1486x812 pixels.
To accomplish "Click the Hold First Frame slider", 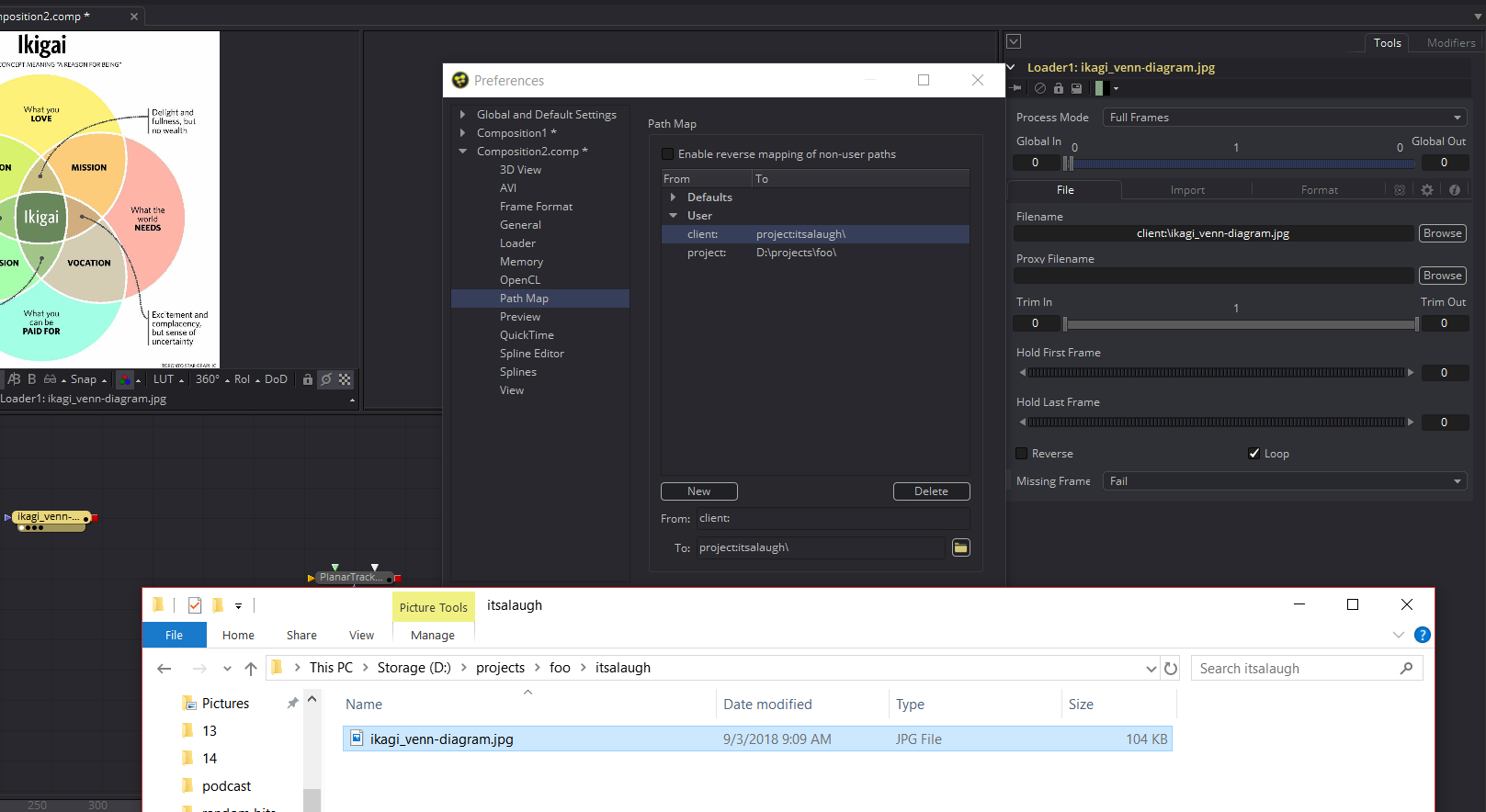I will [1218, 373].
